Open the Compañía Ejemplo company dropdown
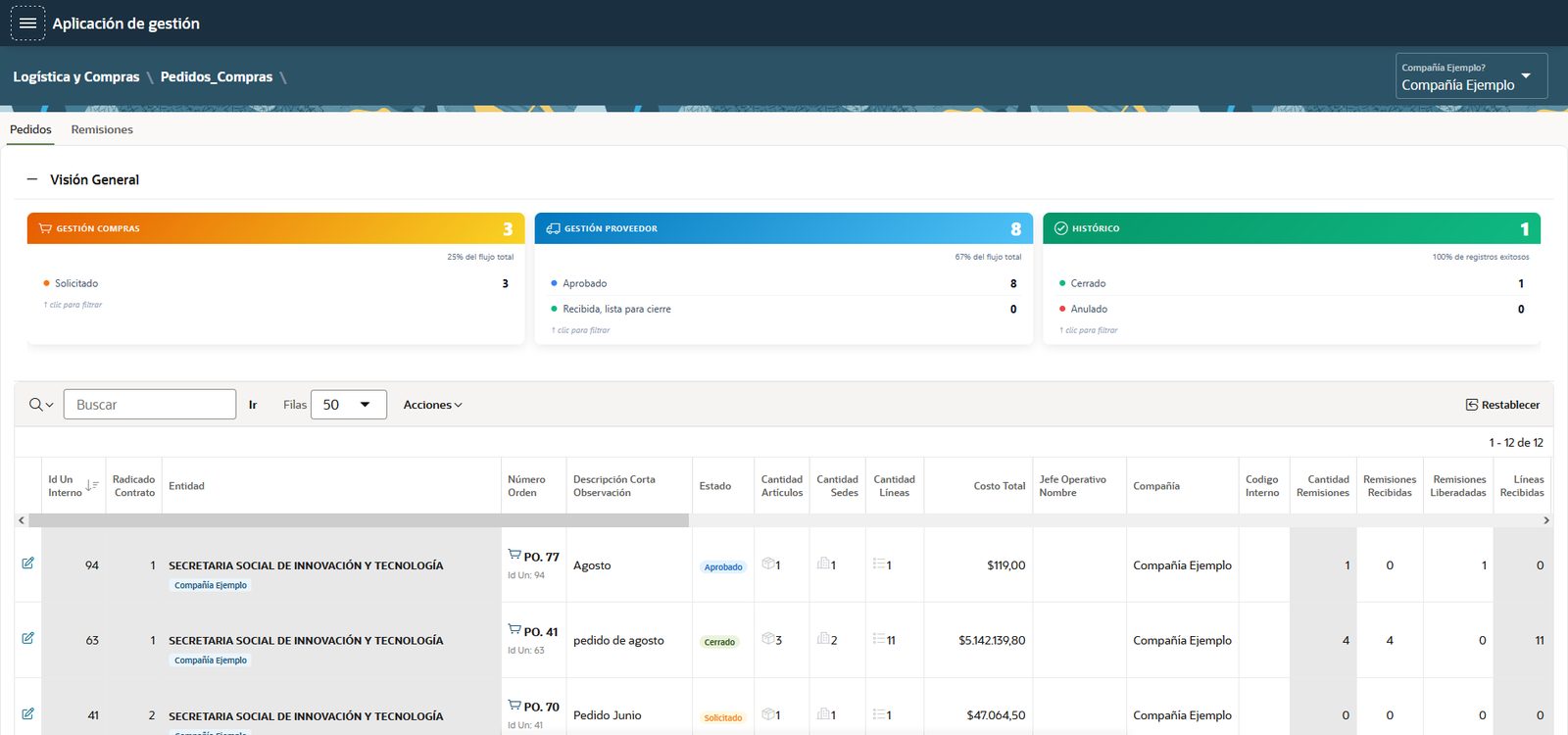This screenshot has height=735, width=1568. point(1471,76)
